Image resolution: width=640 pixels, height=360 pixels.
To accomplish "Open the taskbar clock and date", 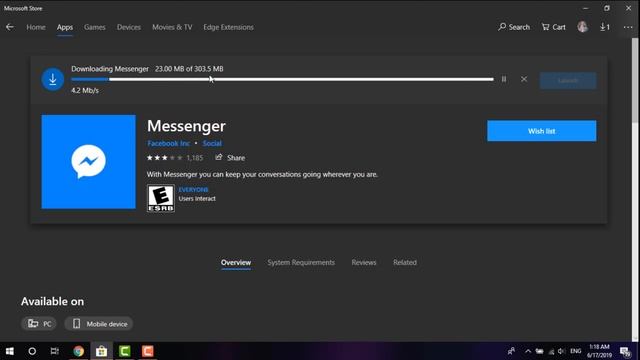I will (600, 351).
